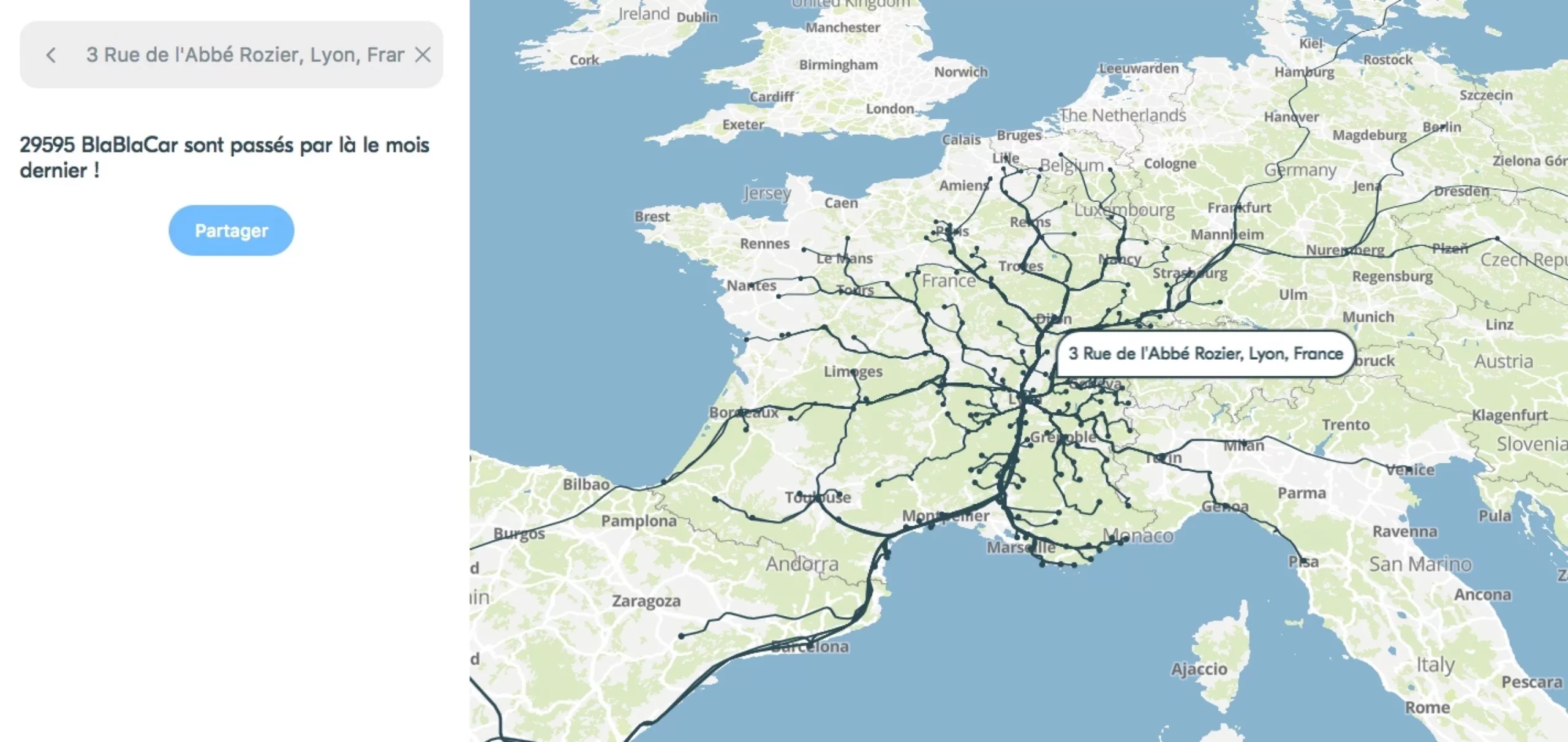Screen dimensions: 1568x742
Task: Click the Andorra country label
Action: pyautogui.click(x=802, y=564)
